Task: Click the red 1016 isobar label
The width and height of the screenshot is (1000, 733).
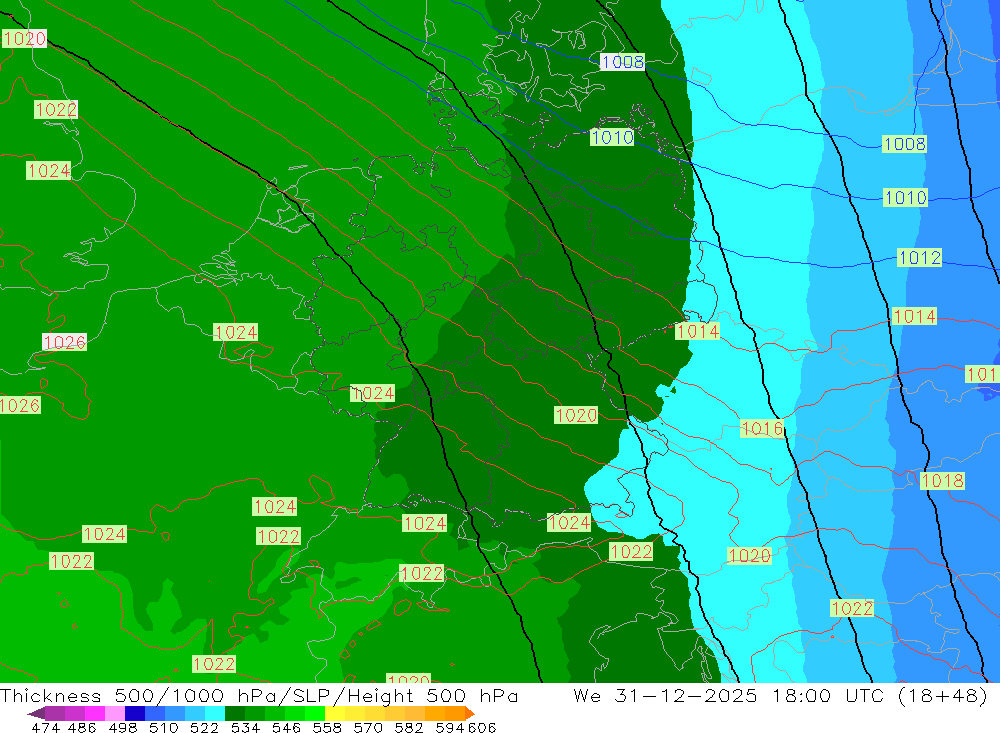Action: pos(762,429)
